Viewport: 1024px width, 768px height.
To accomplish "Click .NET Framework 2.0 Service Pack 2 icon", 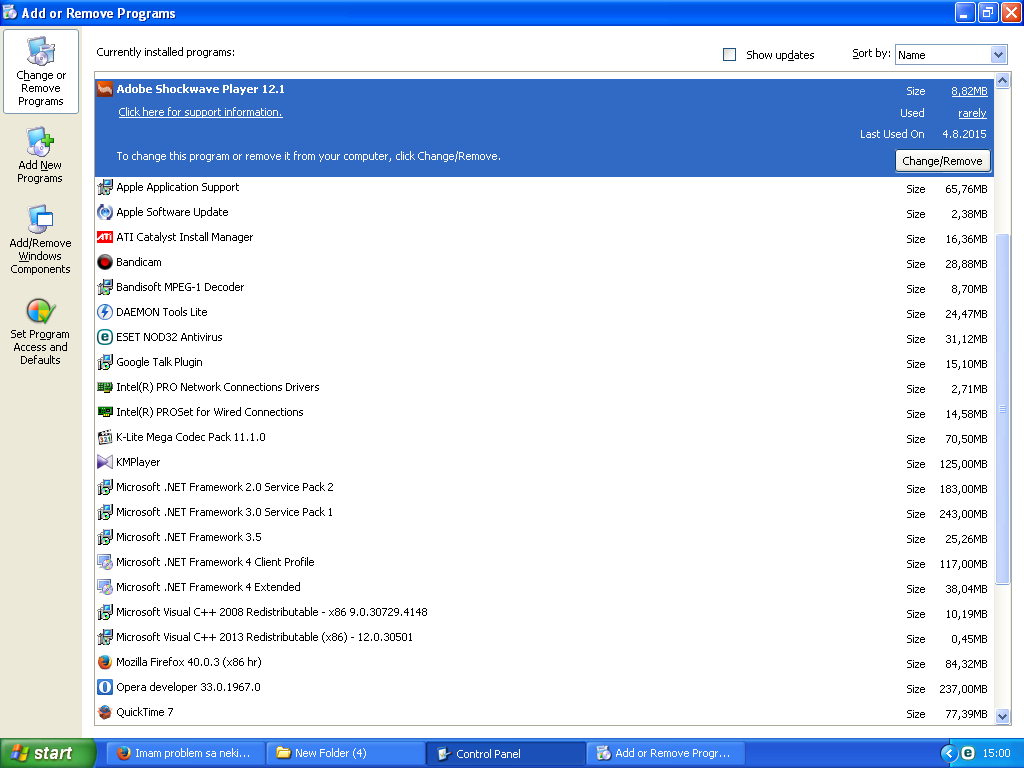I will click(104, 487).
